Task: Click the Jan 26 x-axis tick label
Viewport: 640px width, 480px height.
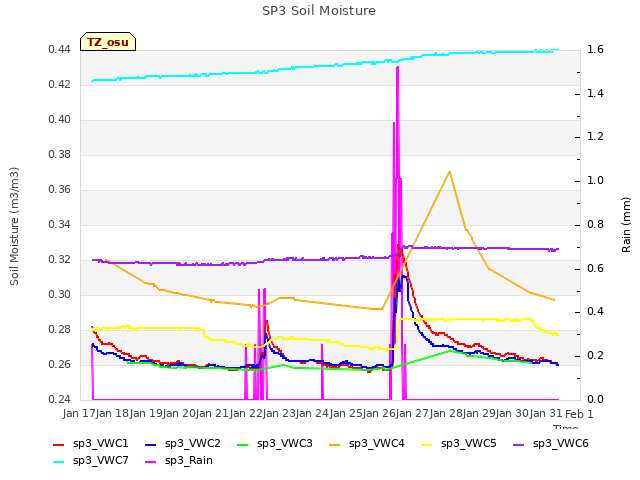Action: coord(379,414)
